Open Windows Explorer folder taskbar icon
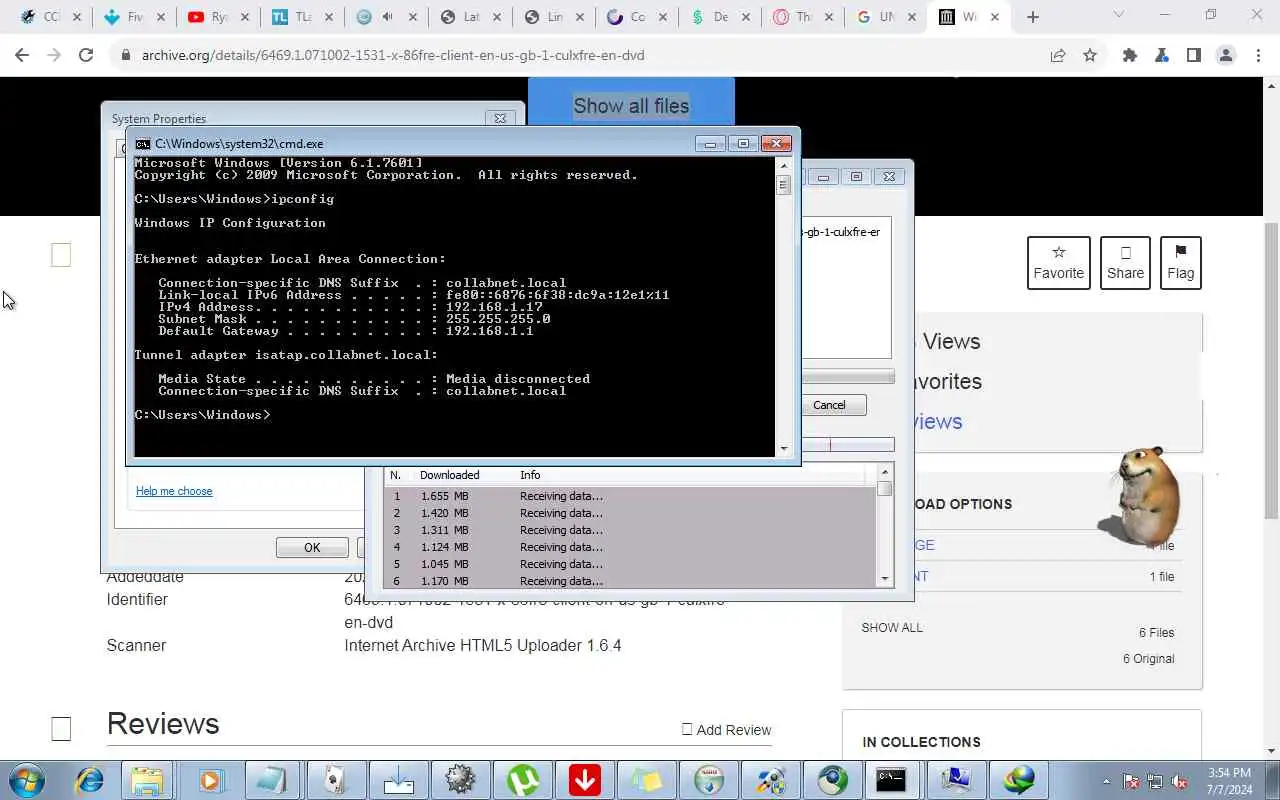Screen dimensions: 1280x800 click(147, 780)
